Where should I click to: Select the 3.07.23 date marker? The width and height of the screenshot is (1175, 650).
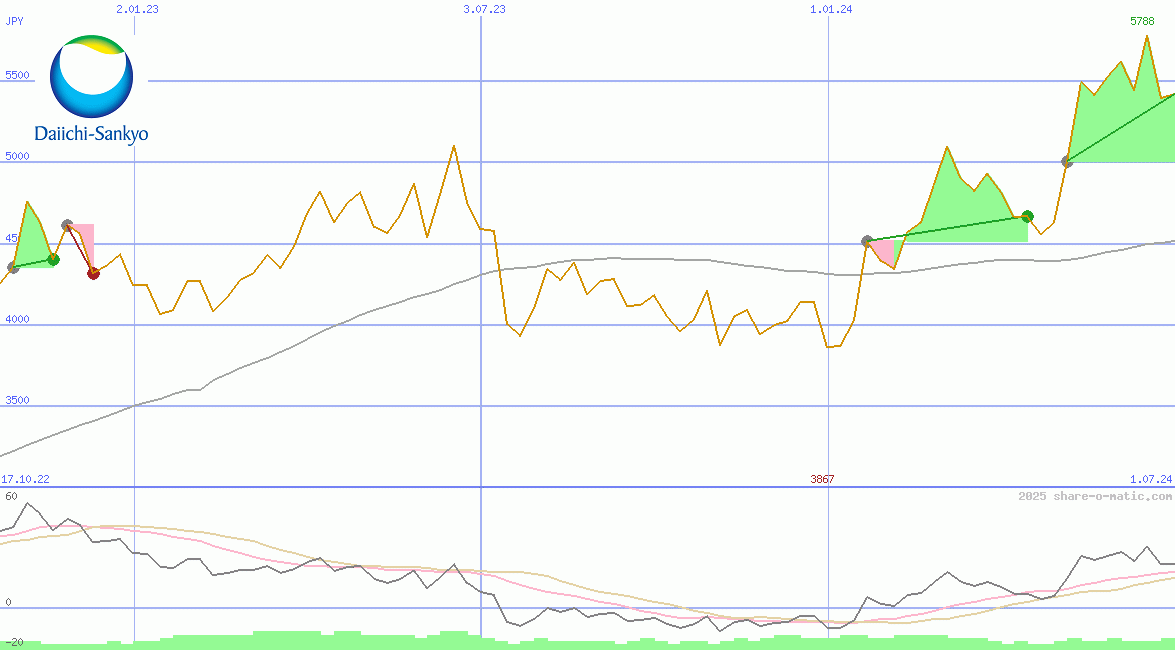click(484, 9)
